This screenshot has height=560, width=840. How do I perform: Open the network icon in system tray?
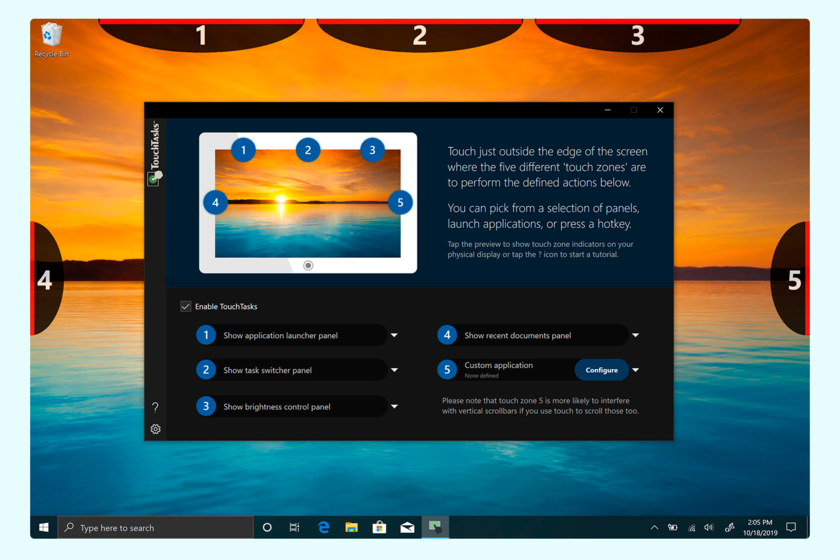pyautogui.click(x=692, y=528)
